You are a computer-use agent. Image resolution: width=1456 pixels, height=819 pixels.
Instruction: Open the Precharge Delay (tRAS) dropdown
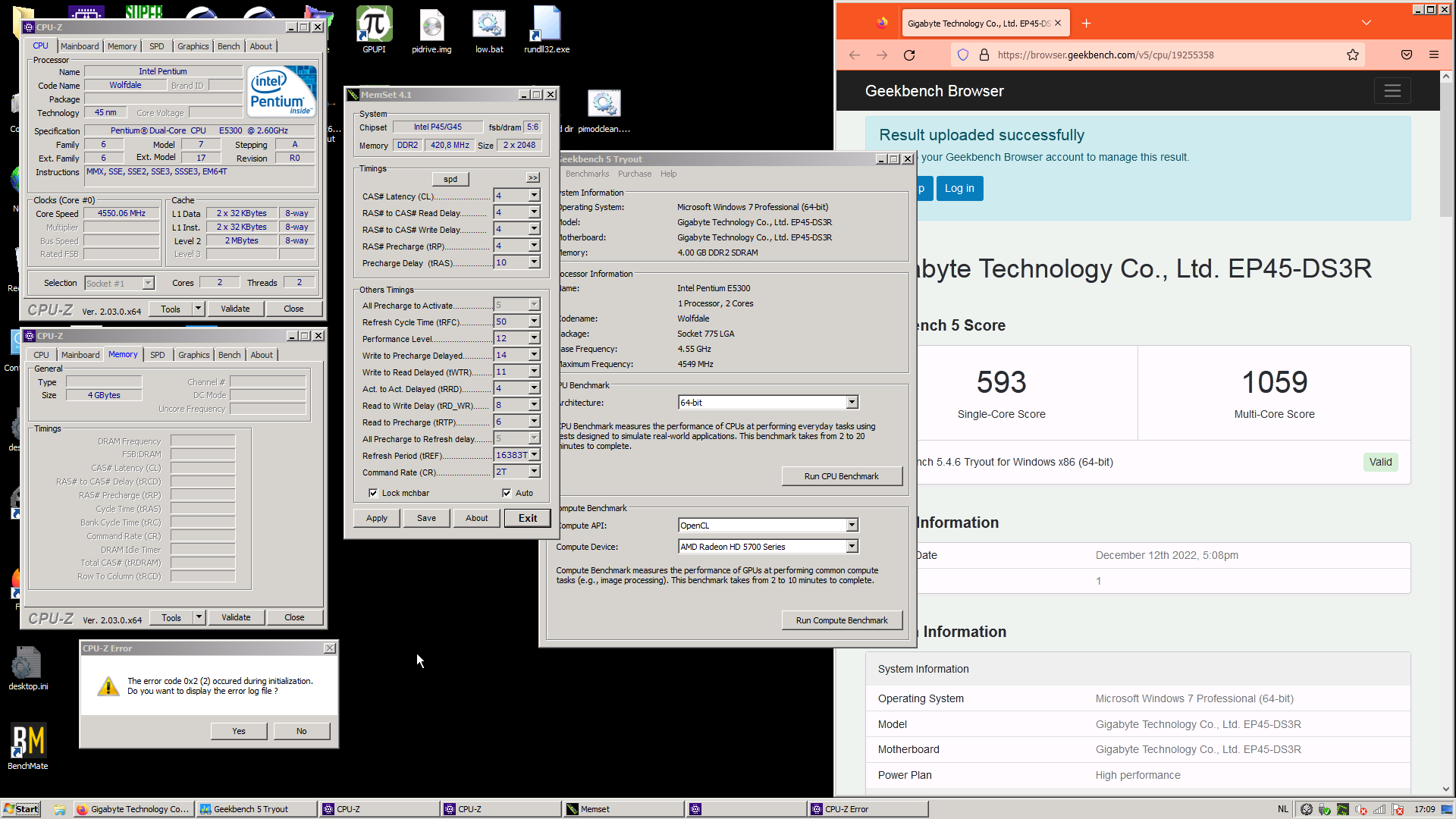click(534, 262)
